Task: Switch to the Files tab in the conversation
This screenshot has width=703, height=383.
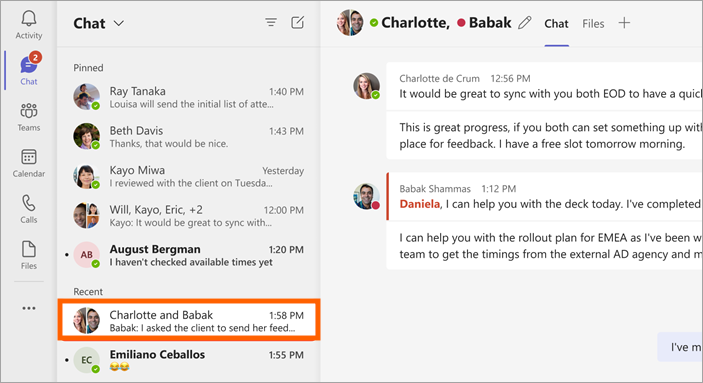Action: click(593, 23)
